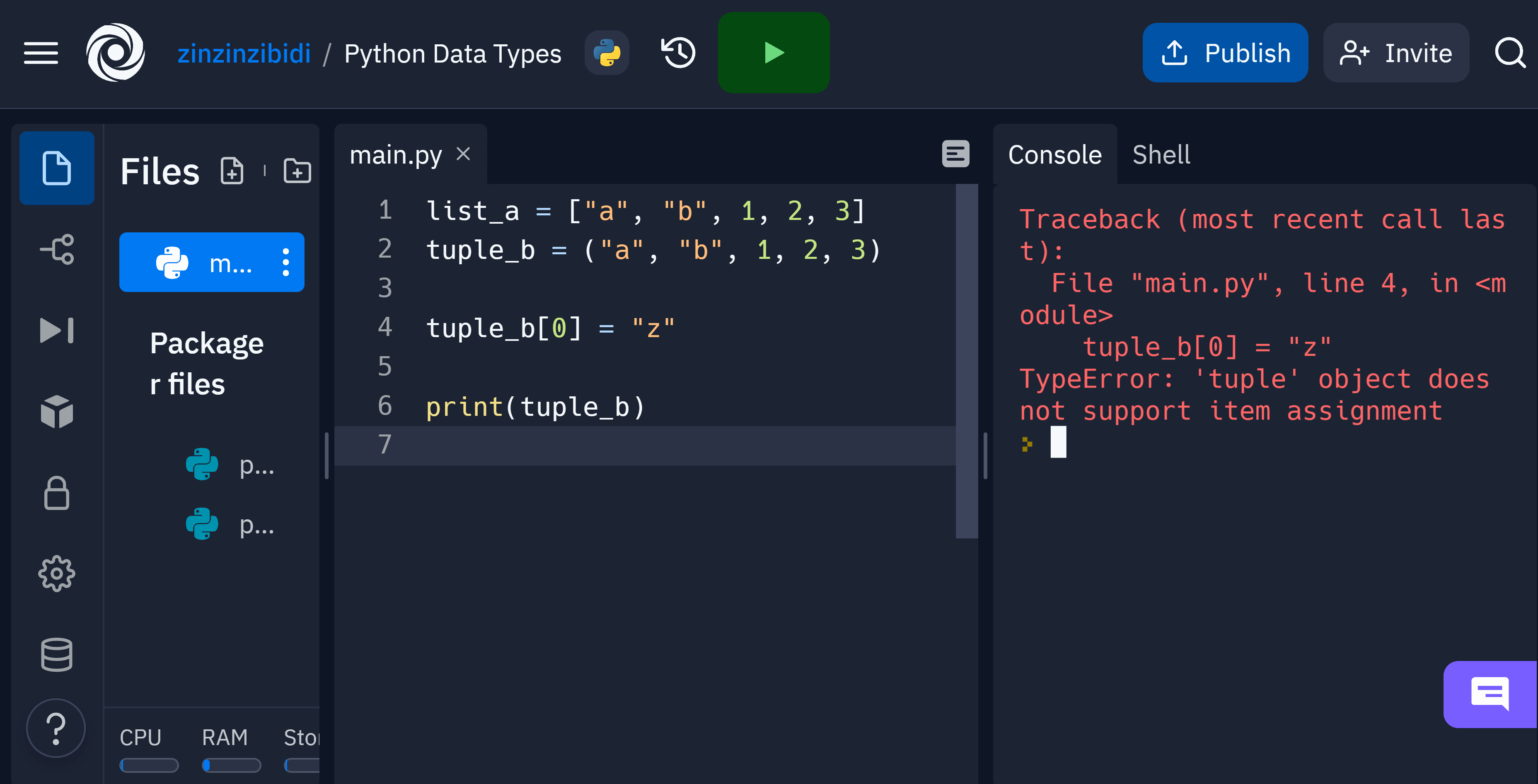Click the editor format/markdown toggle icon
Image resolution: width=1538 pixels, height=784 pixels.
[x=955, y=154]
